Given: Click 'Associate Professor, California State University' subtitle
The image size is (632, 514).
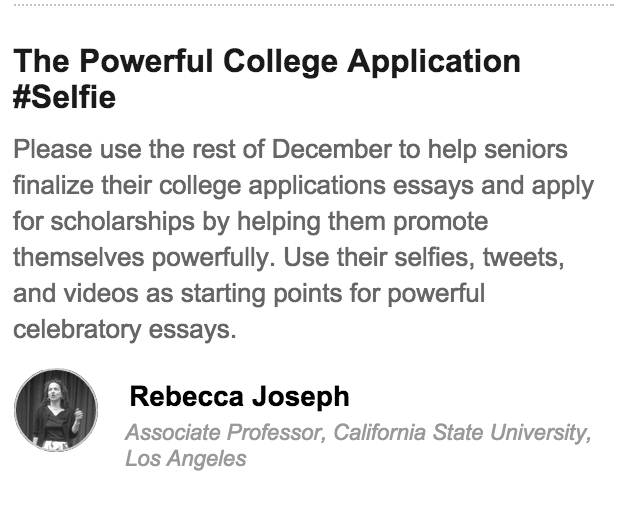Looking at the screenshot, I should (x=358, y=432).
